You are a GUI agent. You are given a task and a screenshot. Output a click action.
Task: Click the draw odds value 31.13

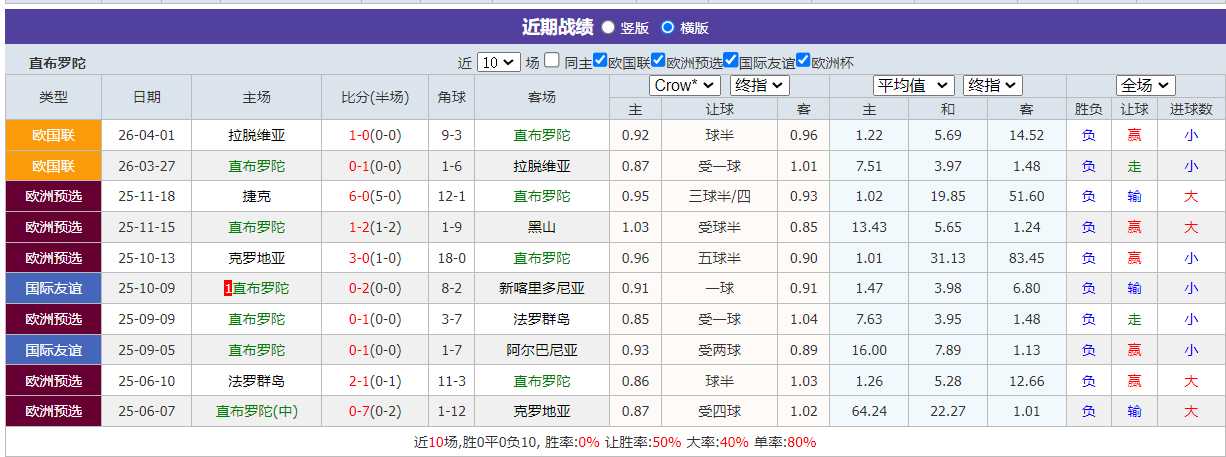coord(947,258)
